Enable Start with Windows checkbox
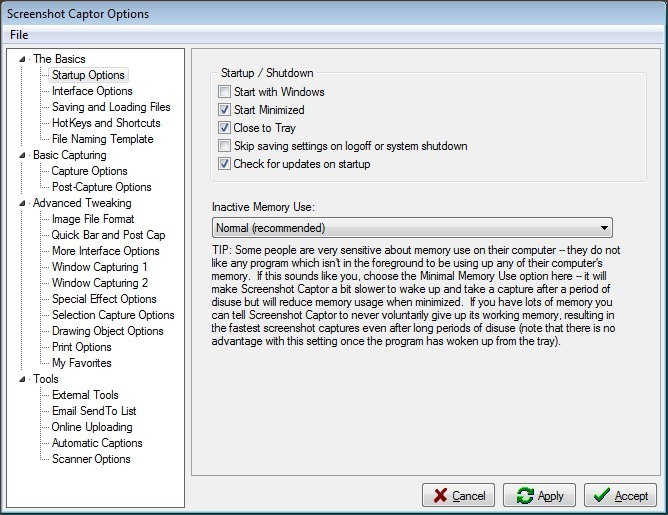This screenshot has width=668, height=515. (225, 92)
